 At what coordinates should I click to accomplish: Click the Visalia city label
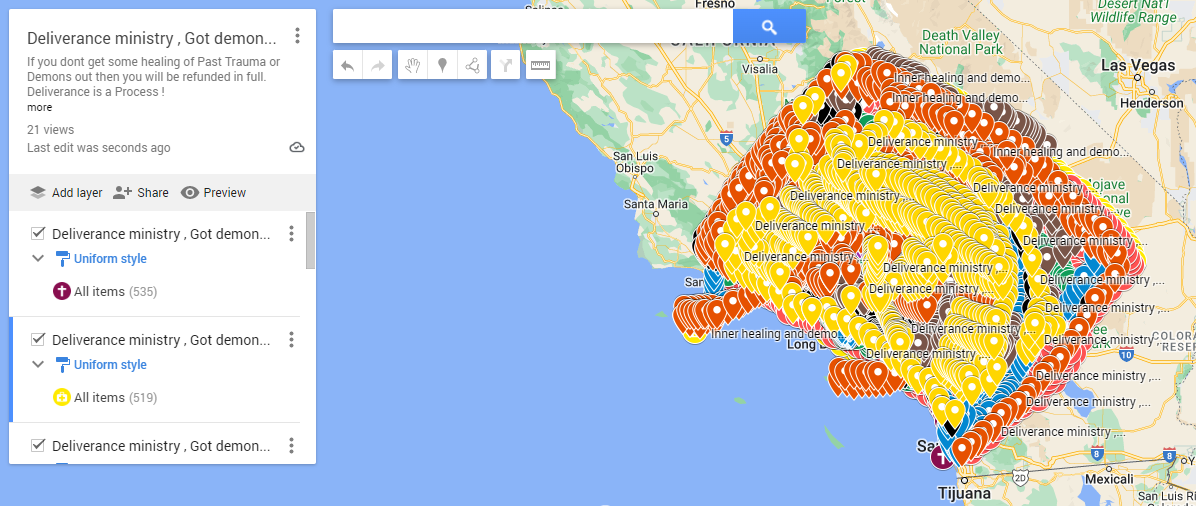click(x=759, y=69)
